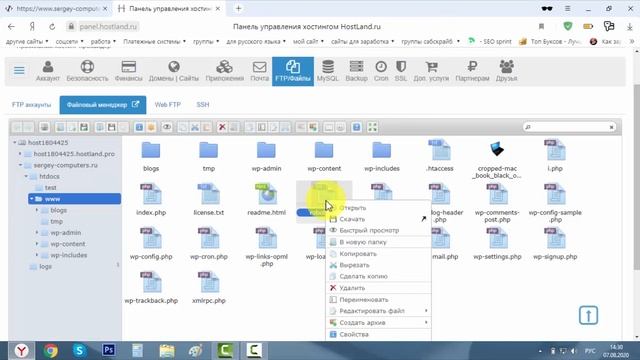The image size is (640, 360).
Task: Collapse the host1804425 tree root
Action: [15, 142]
